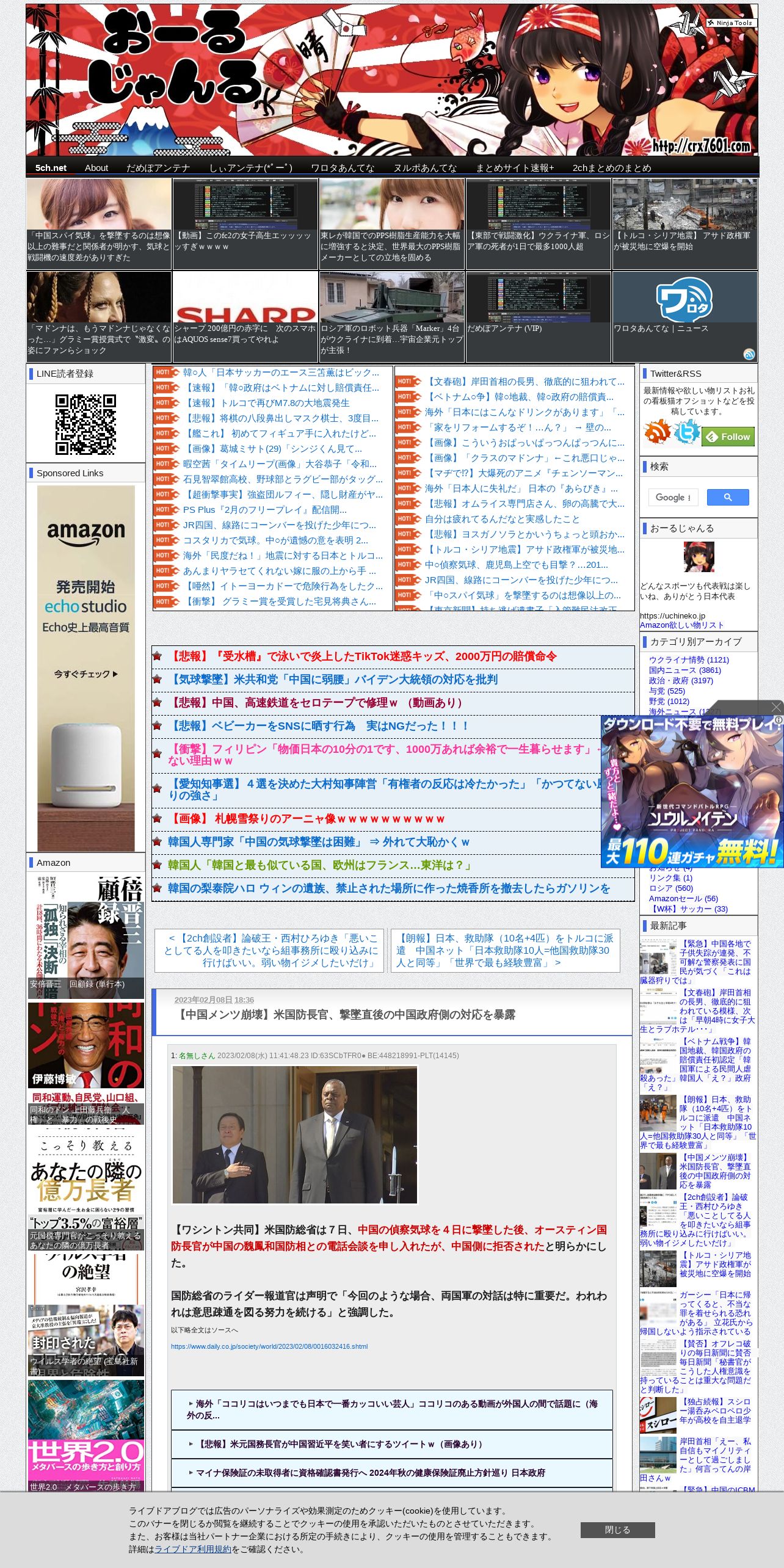Open the About navigation item

tap(96, 168)
